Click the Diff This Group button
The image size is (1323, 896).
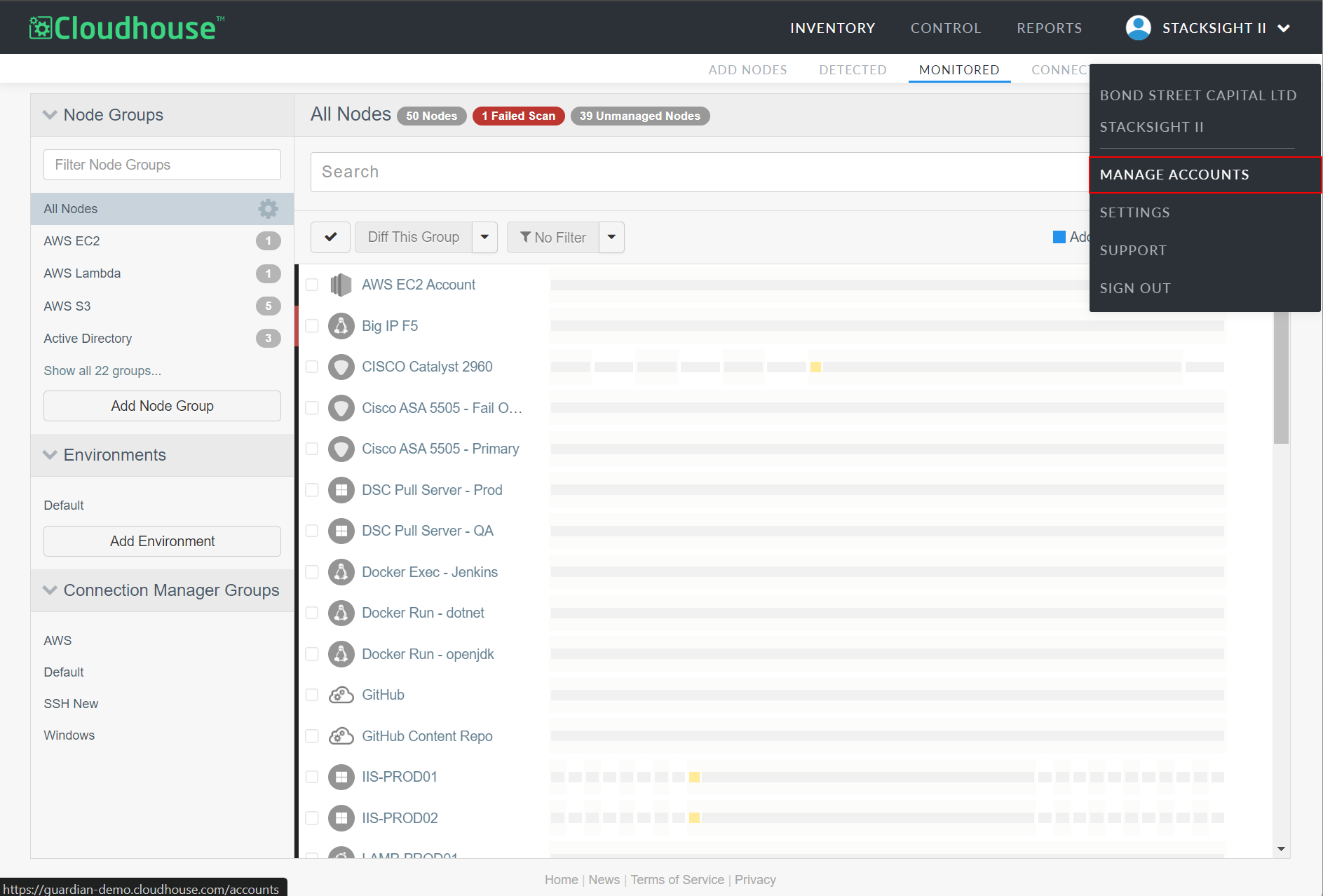pyautogui.click(x=414, y=237)
